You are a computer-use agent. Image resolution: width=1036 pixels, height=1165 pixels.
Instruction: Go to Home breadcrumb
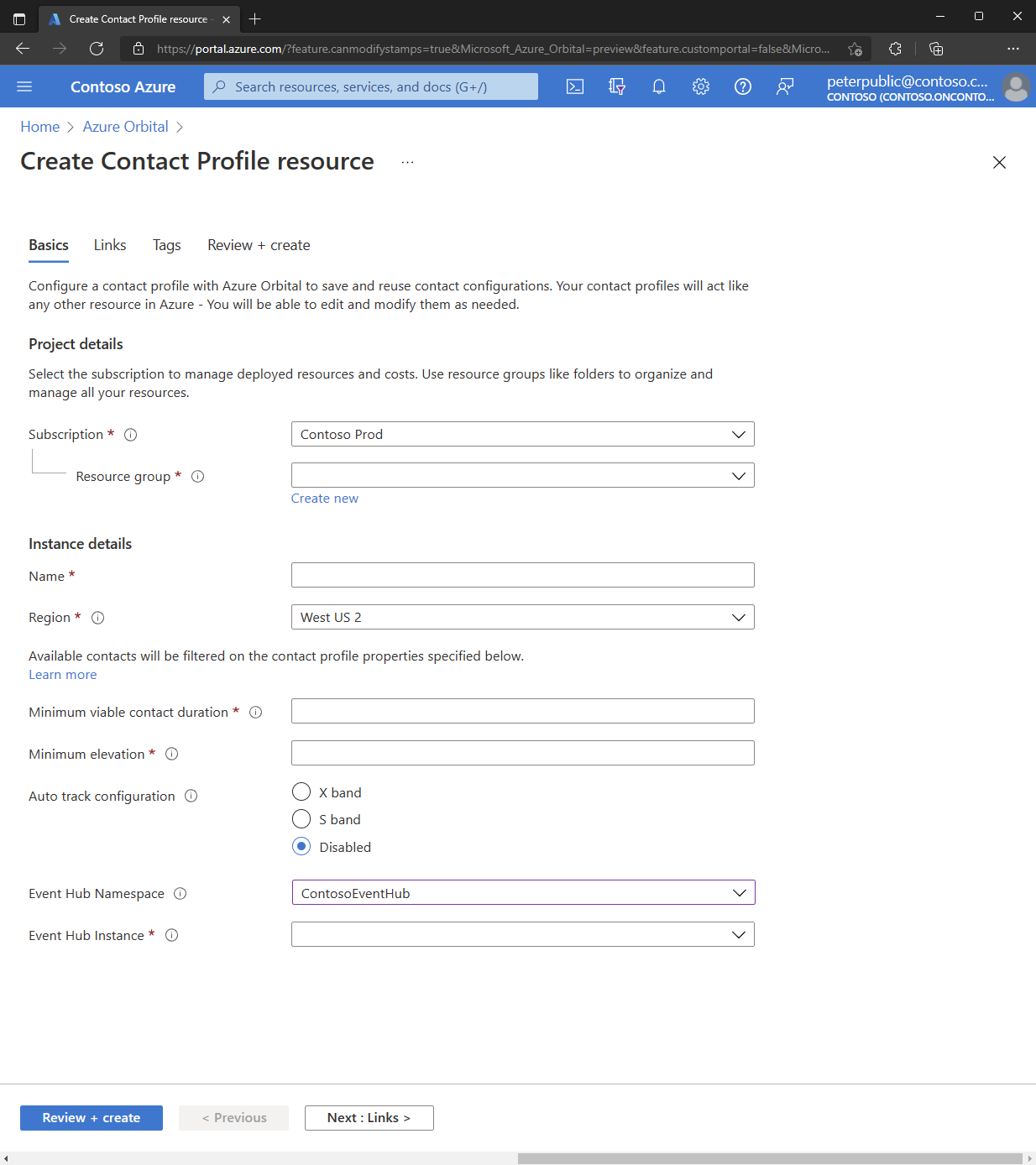click(40, 127)
